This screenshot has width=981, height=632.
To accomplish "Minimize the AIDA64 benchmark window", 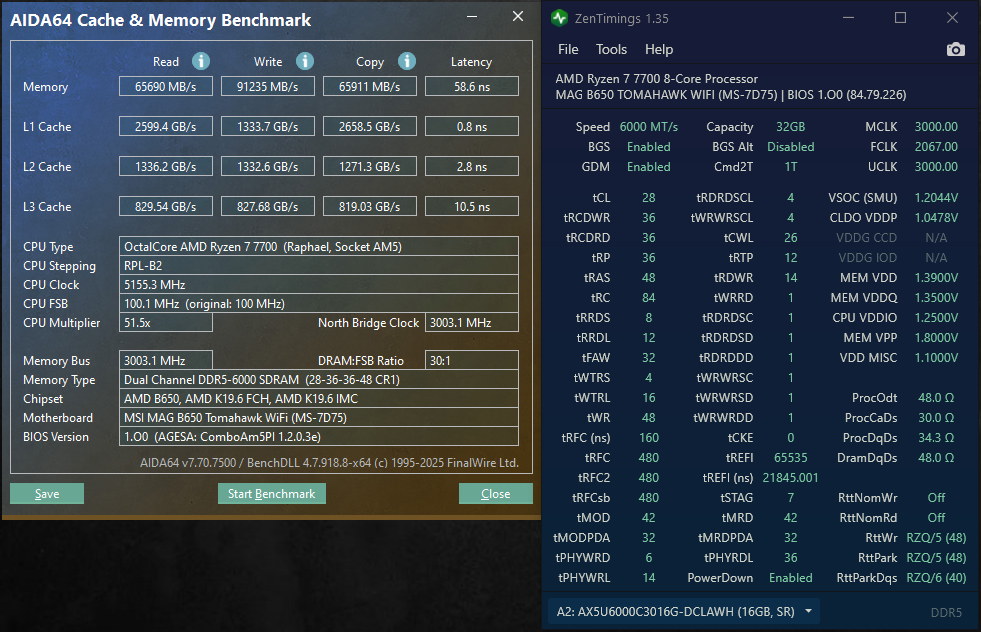I will coord(472,17).
